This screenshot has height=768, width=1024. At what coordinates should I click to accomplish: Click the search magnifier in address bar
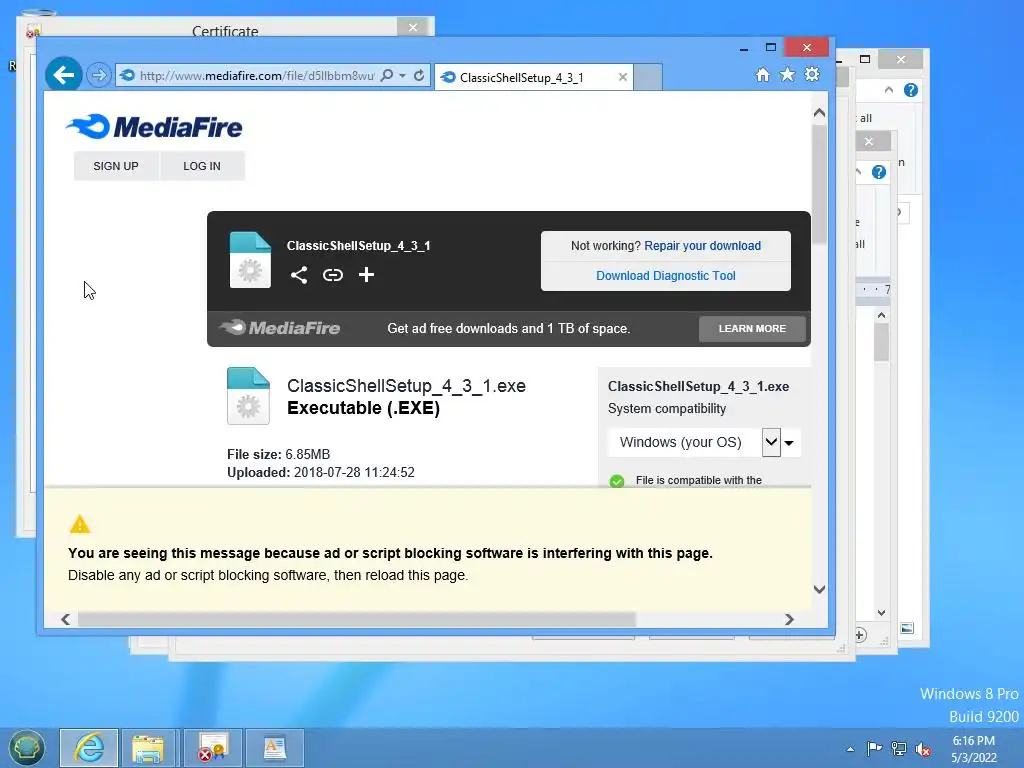(x=387, y=75)
